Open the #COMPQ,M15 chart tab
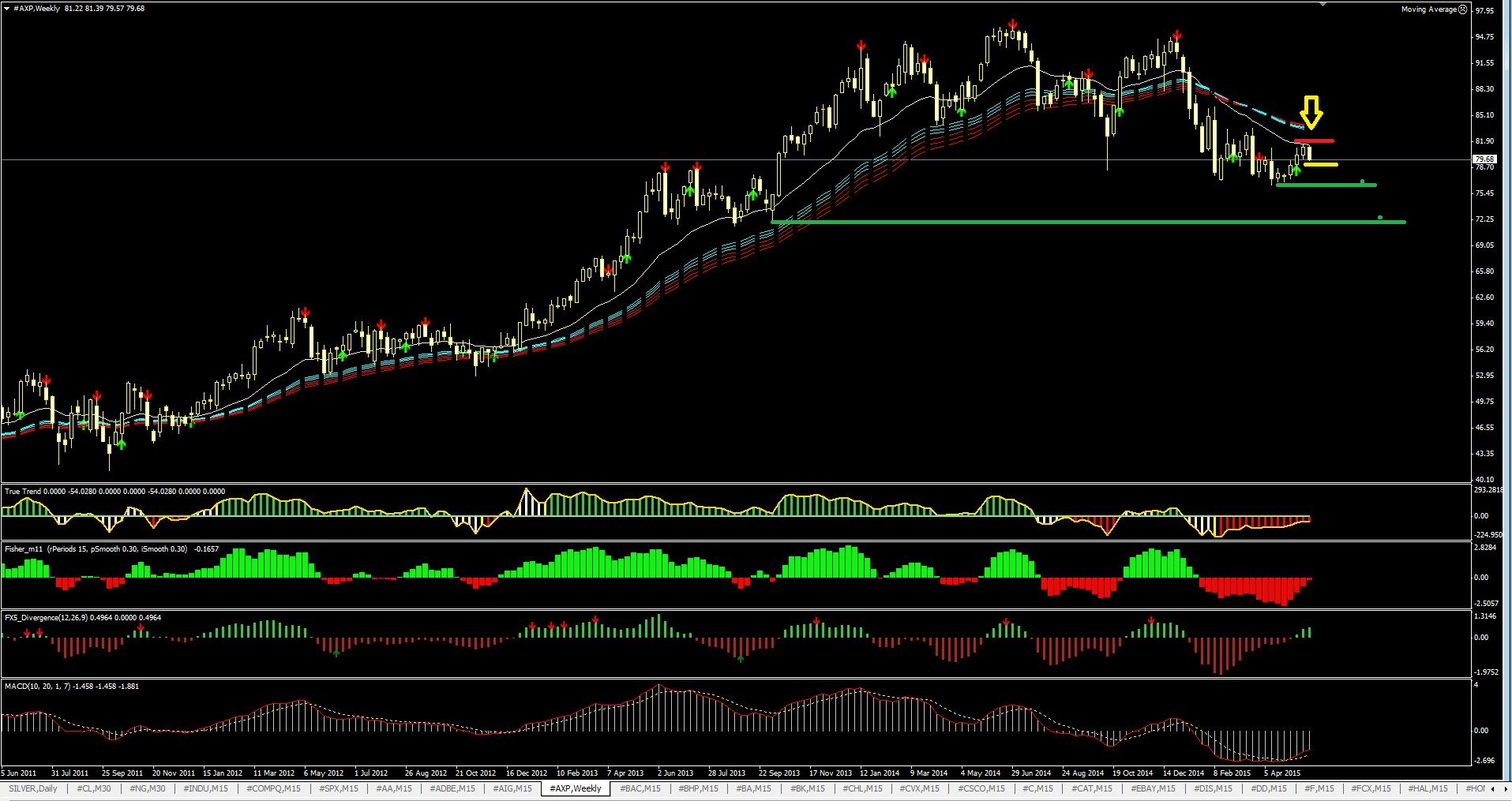The height and width of the screenshot is (801, 1512). tap(273, 788)
